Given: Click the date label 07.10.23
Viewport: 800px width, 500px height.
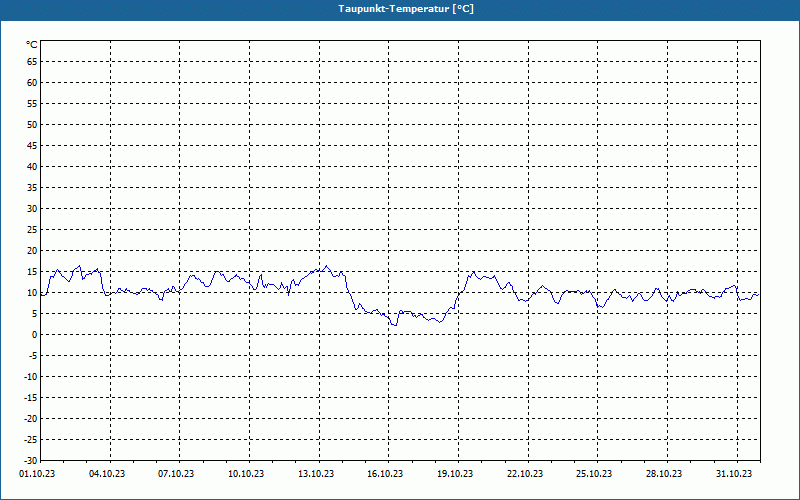Looking at the screenshot, I should (176, 474).
